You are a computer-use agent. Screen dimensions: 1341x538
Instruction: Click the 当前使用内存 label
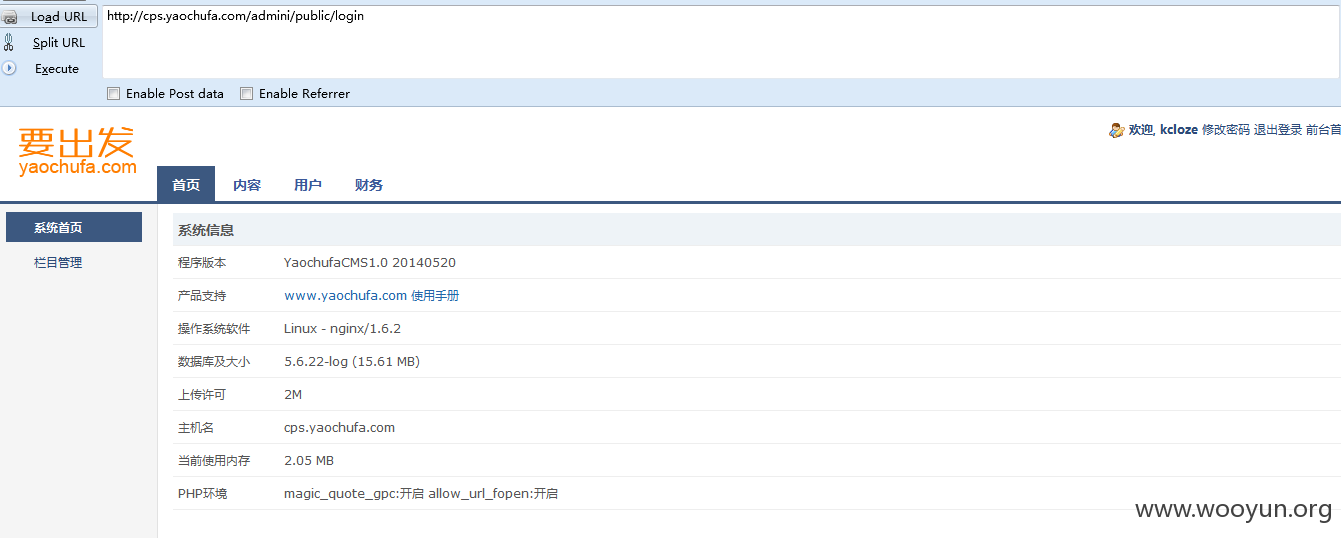[214, 460]
